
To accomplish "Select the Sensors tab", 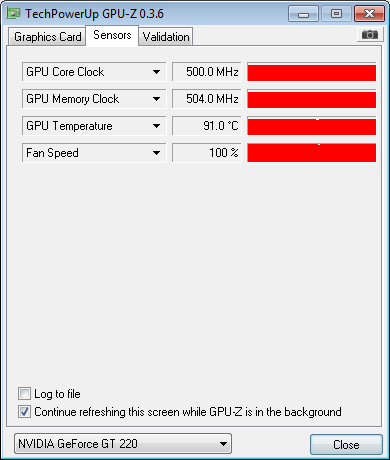I will point(112,35).
